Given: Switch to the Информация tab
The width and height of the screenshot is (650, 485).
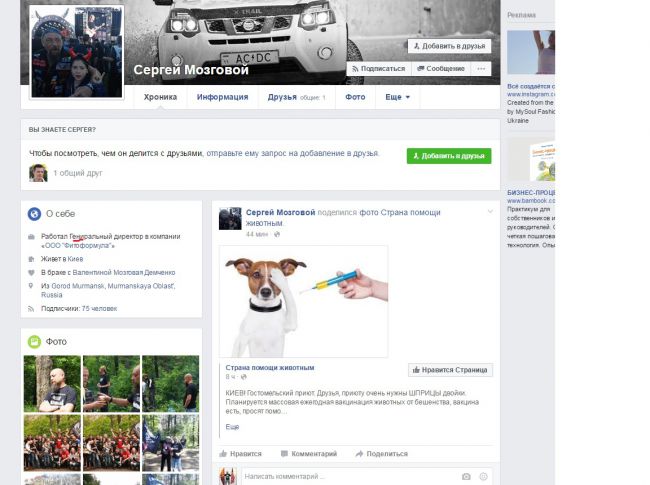Looking at the screenshot, I should (x=222, y=97).
